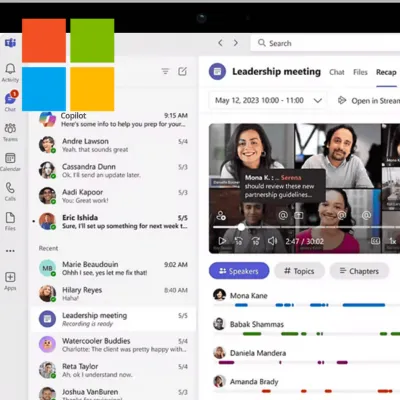Open the Calendar sidebar icon
400x400 pixels.
pos(10,162)
